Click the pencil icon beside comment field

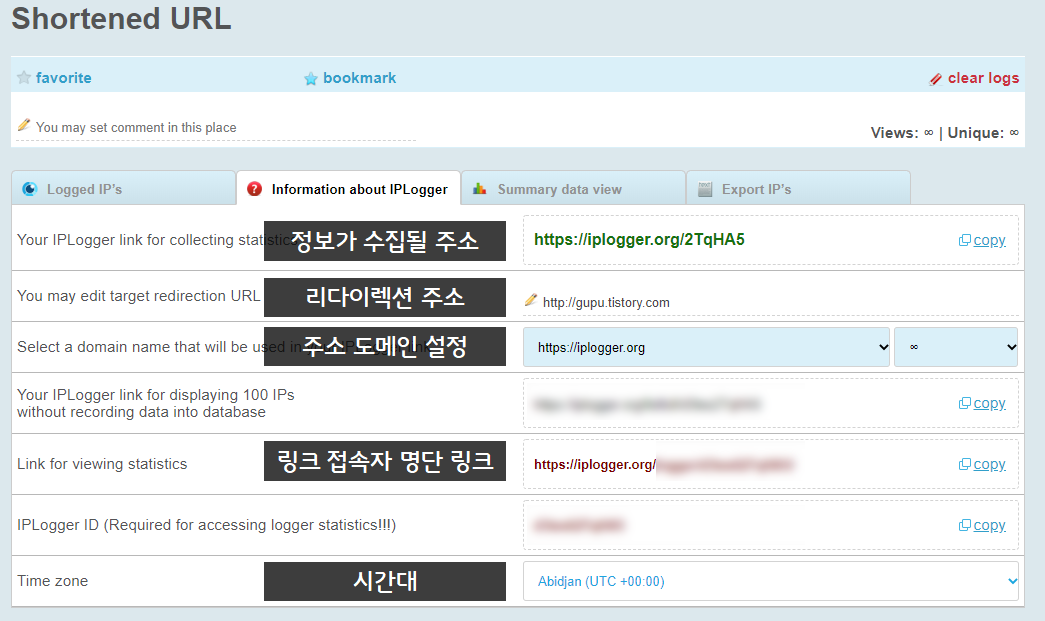tap(24, 125)
